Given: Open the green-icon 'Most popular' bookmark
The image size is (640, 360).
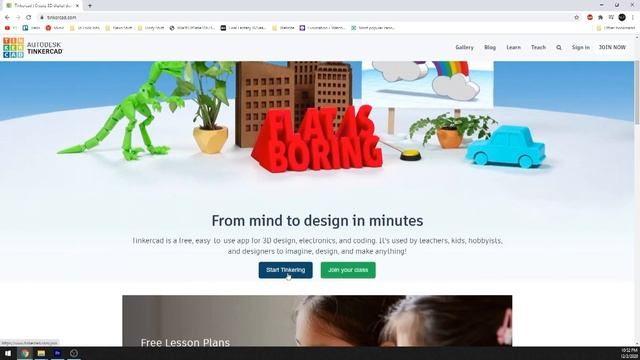Looking at the screenshot, I should tap(373, 28).
